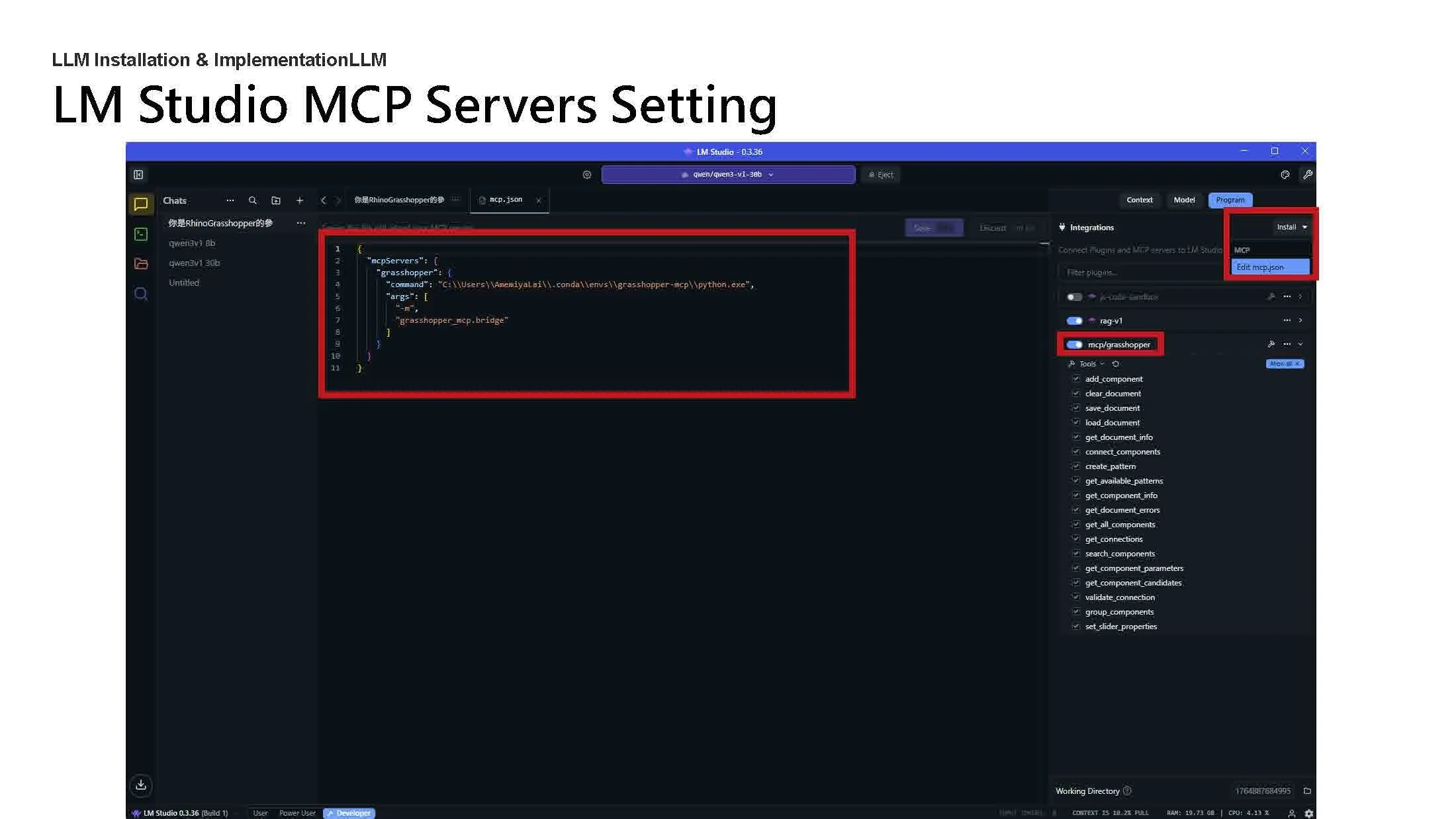Switch to the Context tab
This screenshot has height=819, width=1456.
(x=1139, y=200)
